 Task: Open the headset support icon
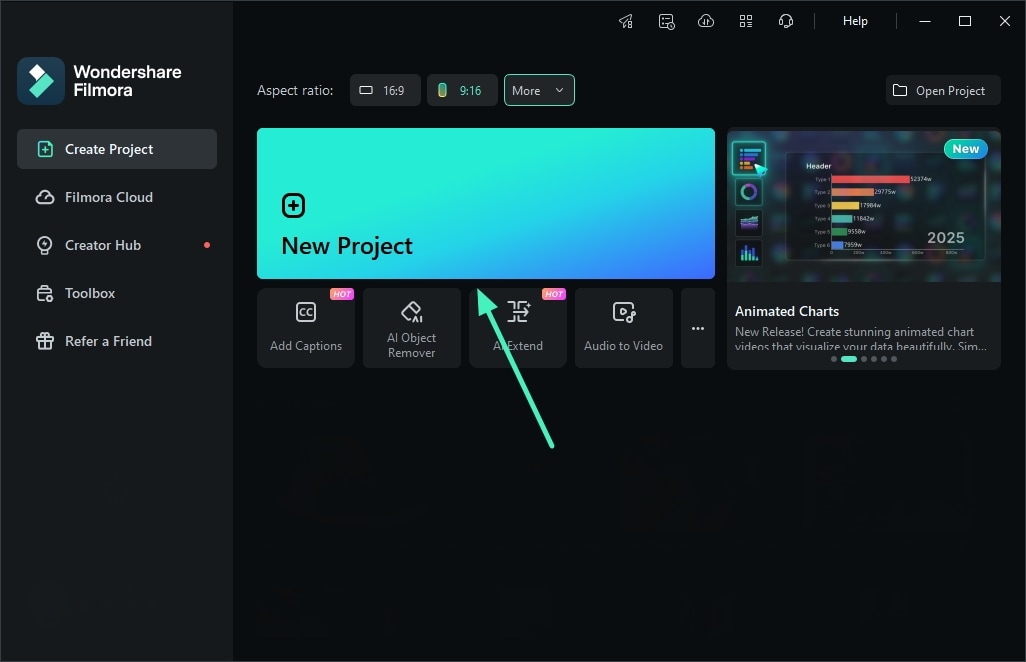coord(786,20)
